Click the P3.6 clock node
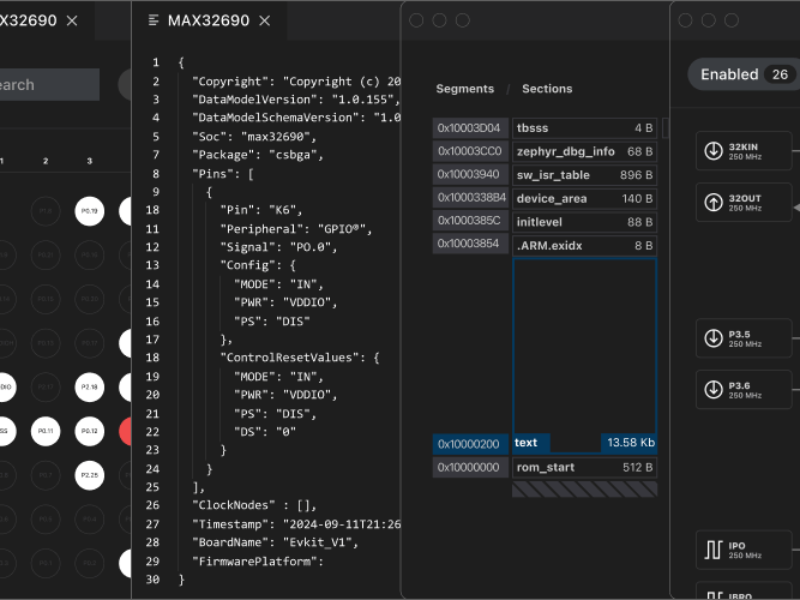The image size is (800, 600). point(742,389)
